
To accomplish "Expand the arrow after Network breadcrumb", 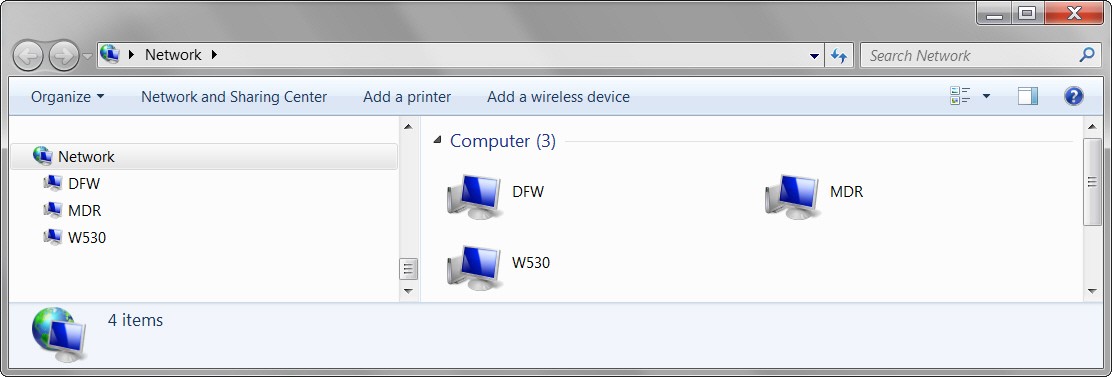I will (x=214, y=55).
